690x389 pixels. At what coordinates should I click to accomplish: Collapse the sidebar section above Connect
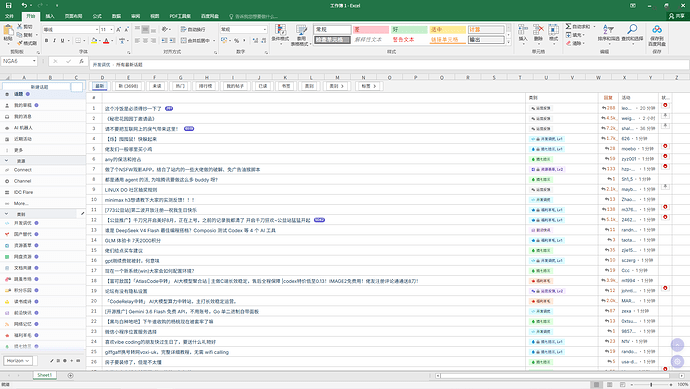[6, 161]
